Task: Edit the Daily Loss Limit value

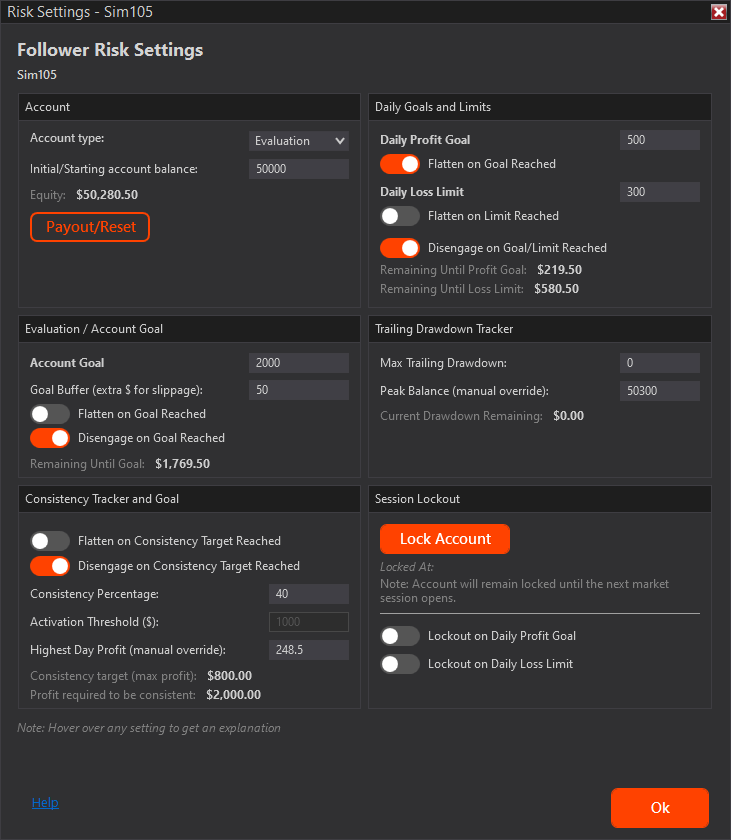Action: pos(659,191)
